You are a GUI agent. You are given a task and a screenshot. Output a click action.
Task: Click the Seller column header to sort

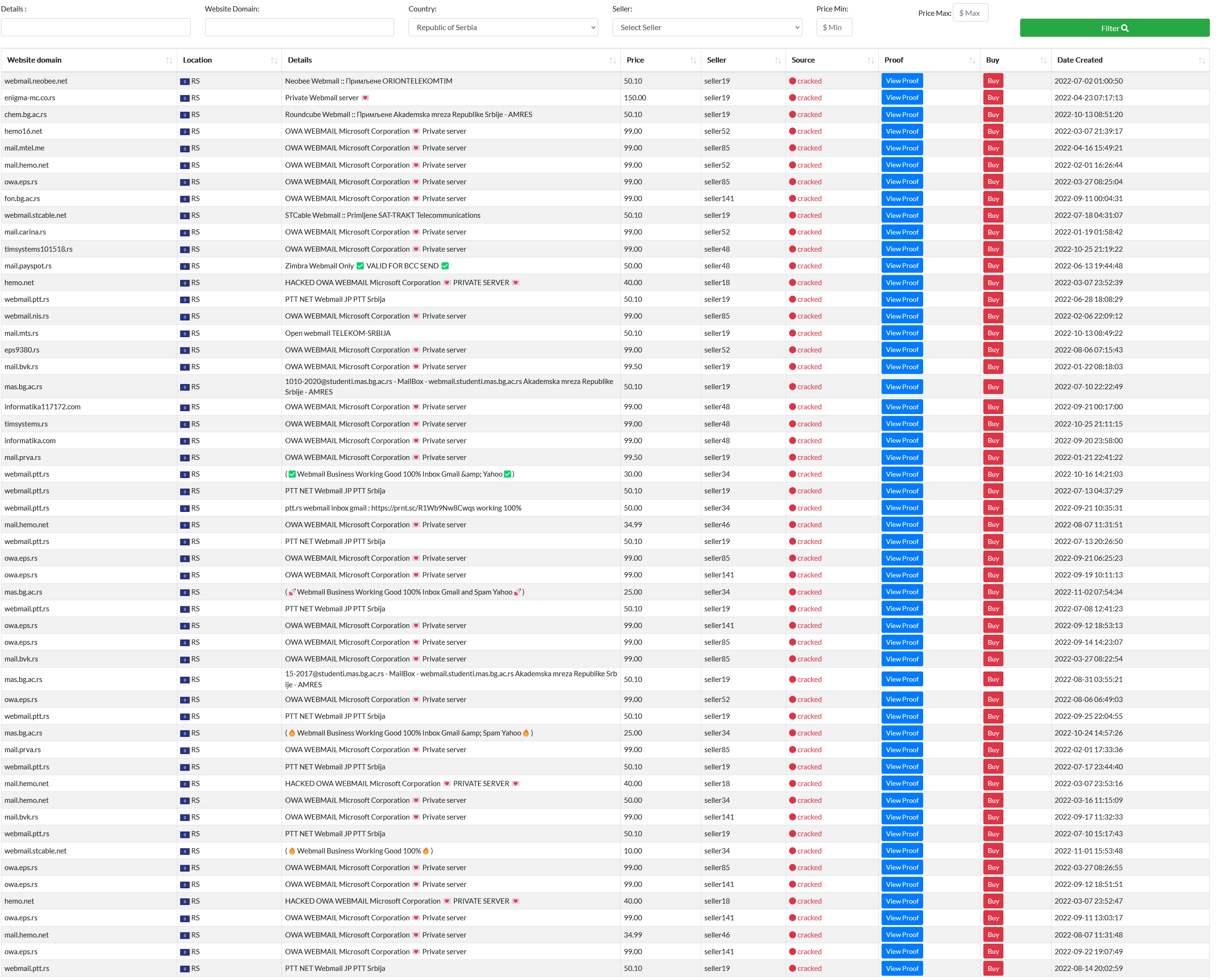point(718,60)
